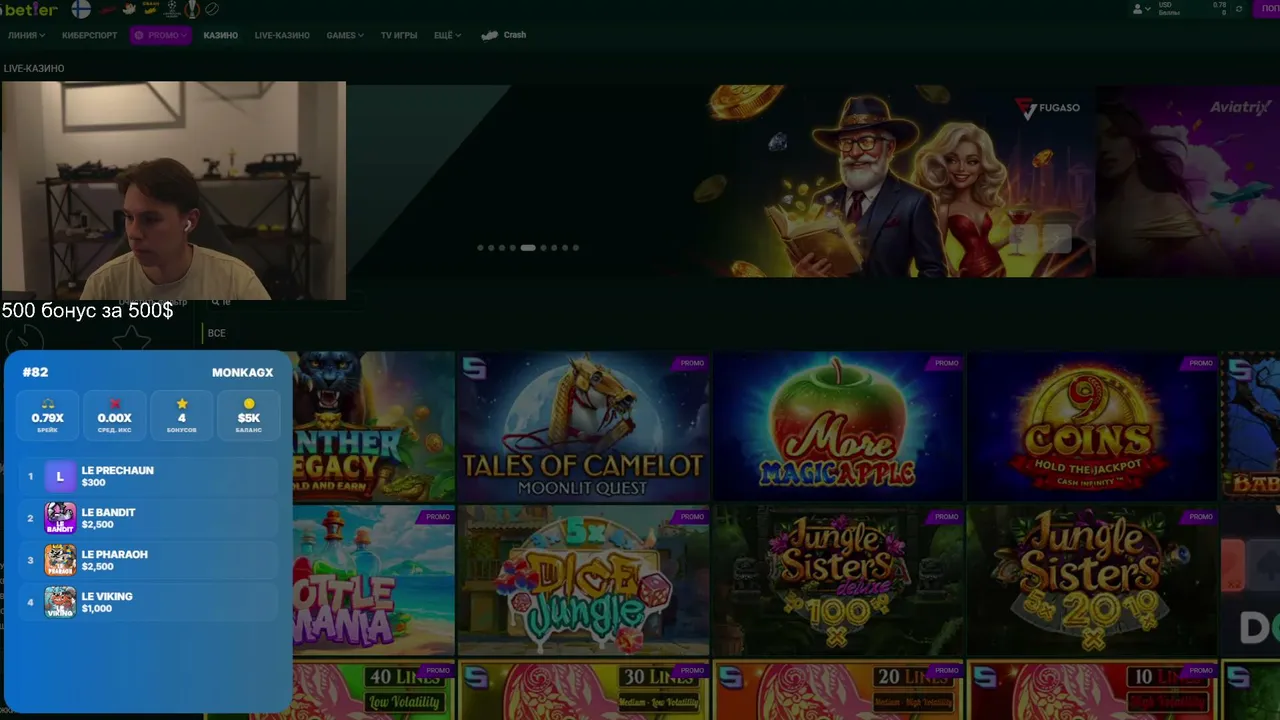Launch More Magic Apple game

click(838, 427)
